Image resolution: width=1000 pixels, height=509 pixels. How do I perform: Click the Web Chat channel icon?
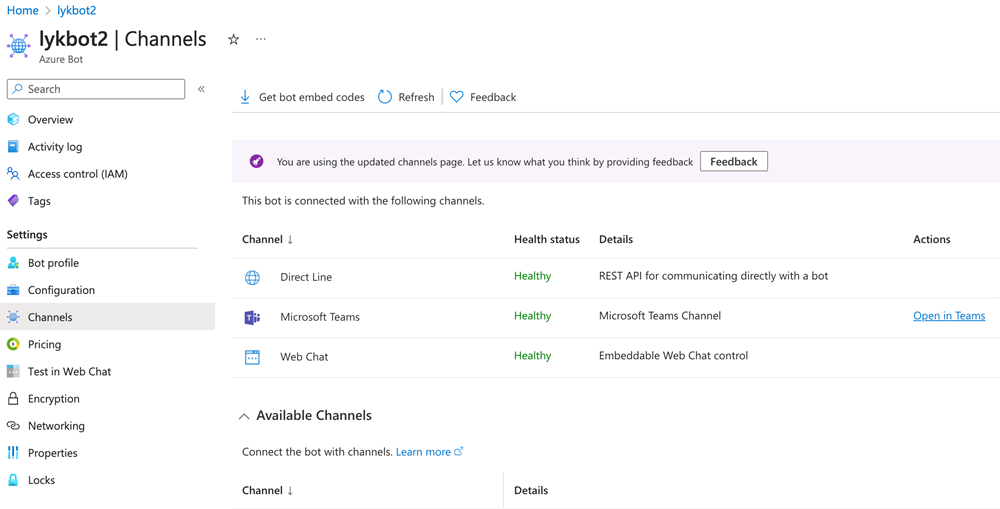[252, 357]
